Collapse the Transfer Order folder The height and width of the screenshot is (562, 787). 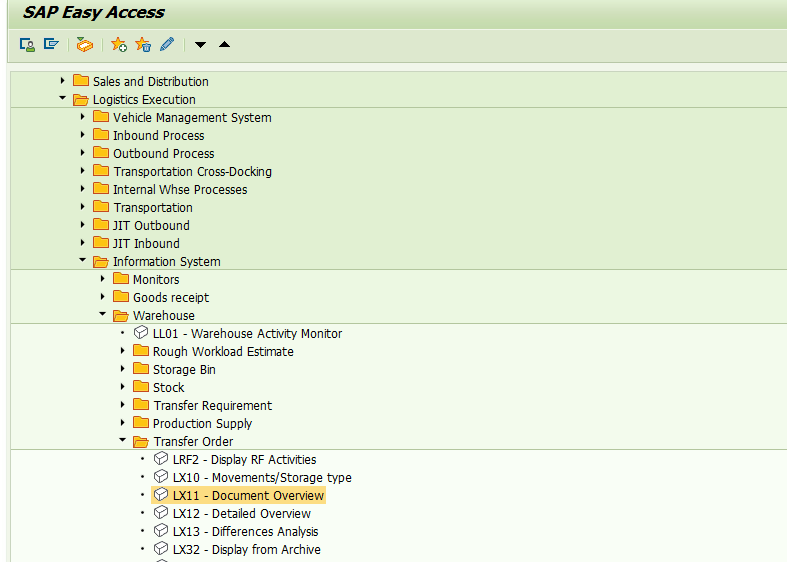tap(123, 441)
